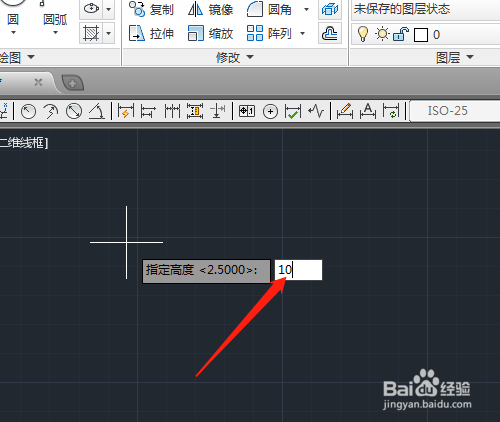500x422 pixels.
Task: Expand the Ellipse tool dropdown arrow
Action: (x=108, y=9)
